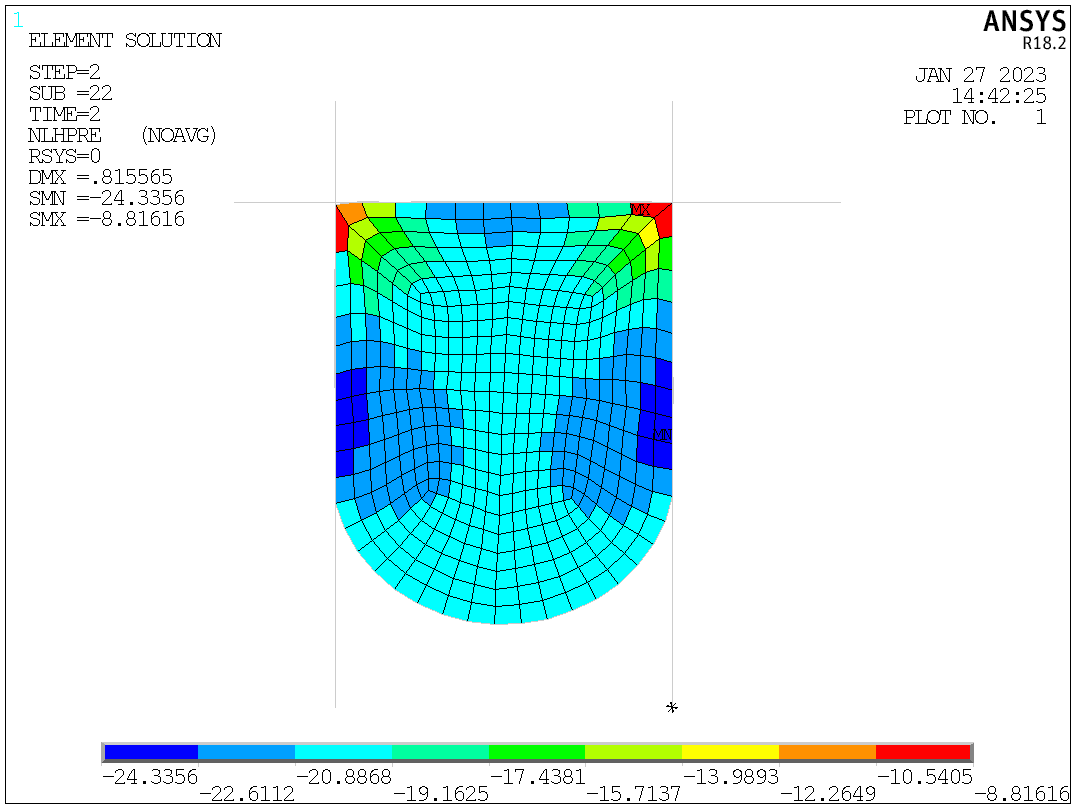Select the orange element at the mesh top-left corner
Screen dimensions: 1077x810
351,213
